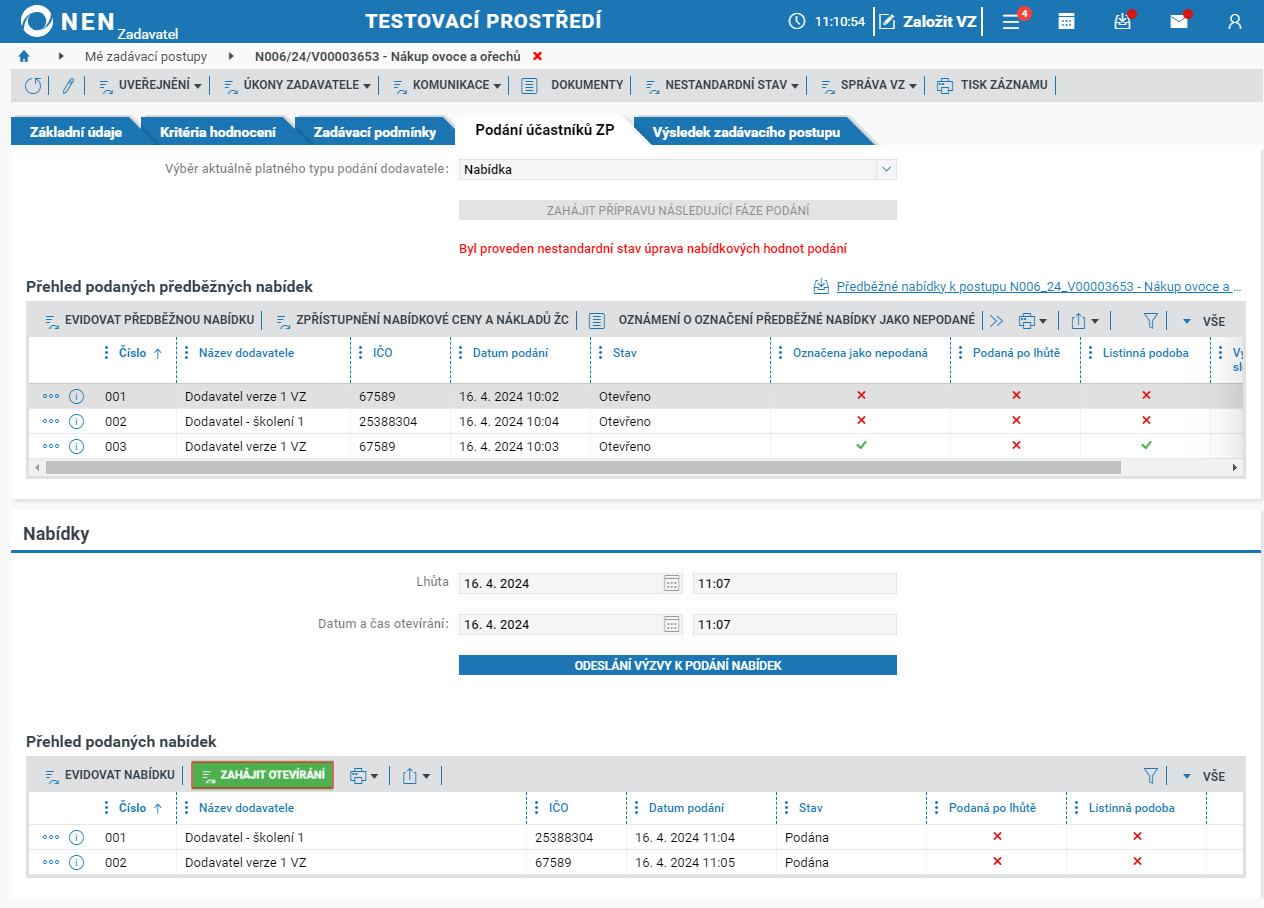Click the green check in Označena jako nepodaná row 003
1264x908 pixels.
[861, 445]
